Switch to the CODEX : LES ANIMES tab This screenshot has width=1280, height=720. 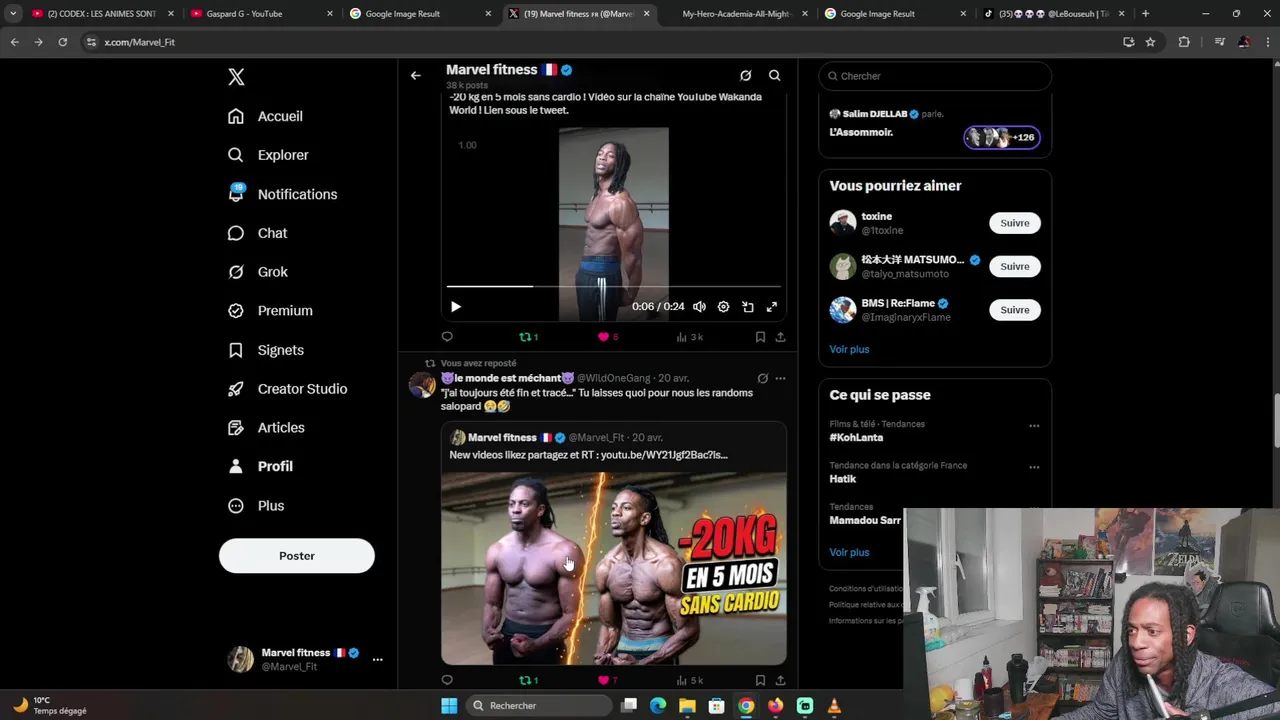(x=102, y=14)
